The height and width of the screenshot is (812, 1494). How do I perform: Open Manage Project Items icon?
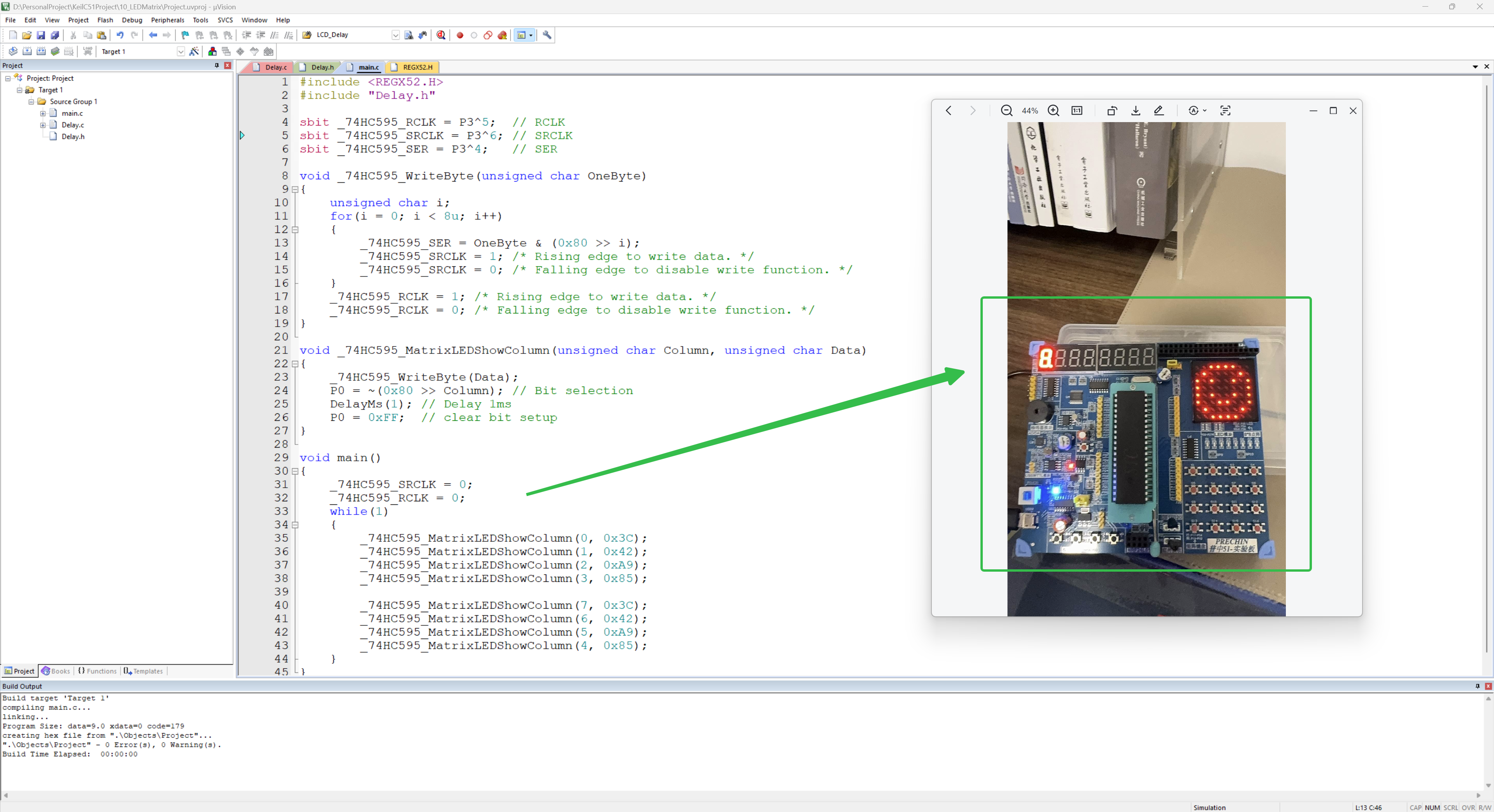click(x=212, y=52)
